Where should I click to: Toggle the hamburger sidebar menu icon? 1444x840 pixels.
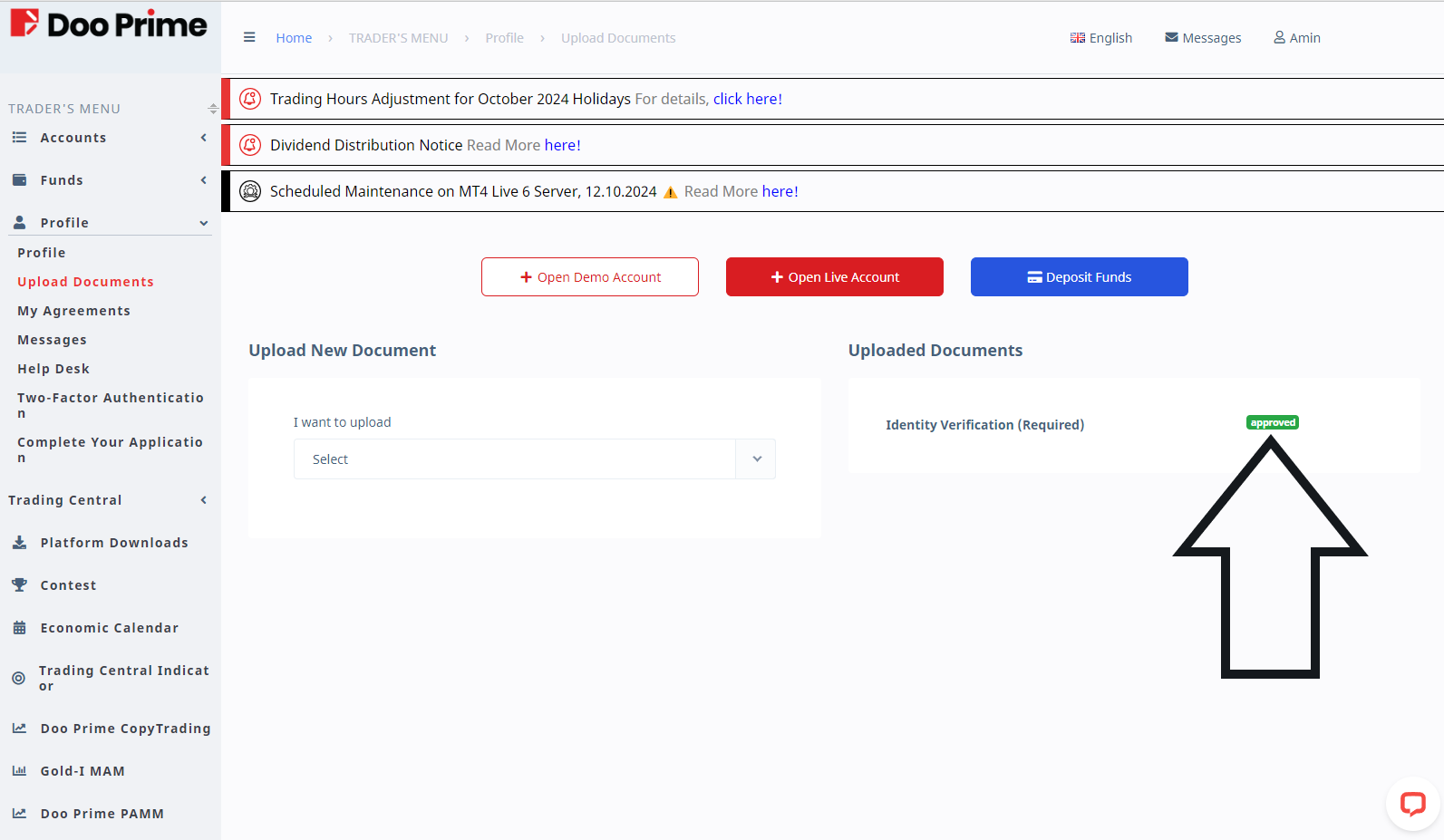coord(249,37)
